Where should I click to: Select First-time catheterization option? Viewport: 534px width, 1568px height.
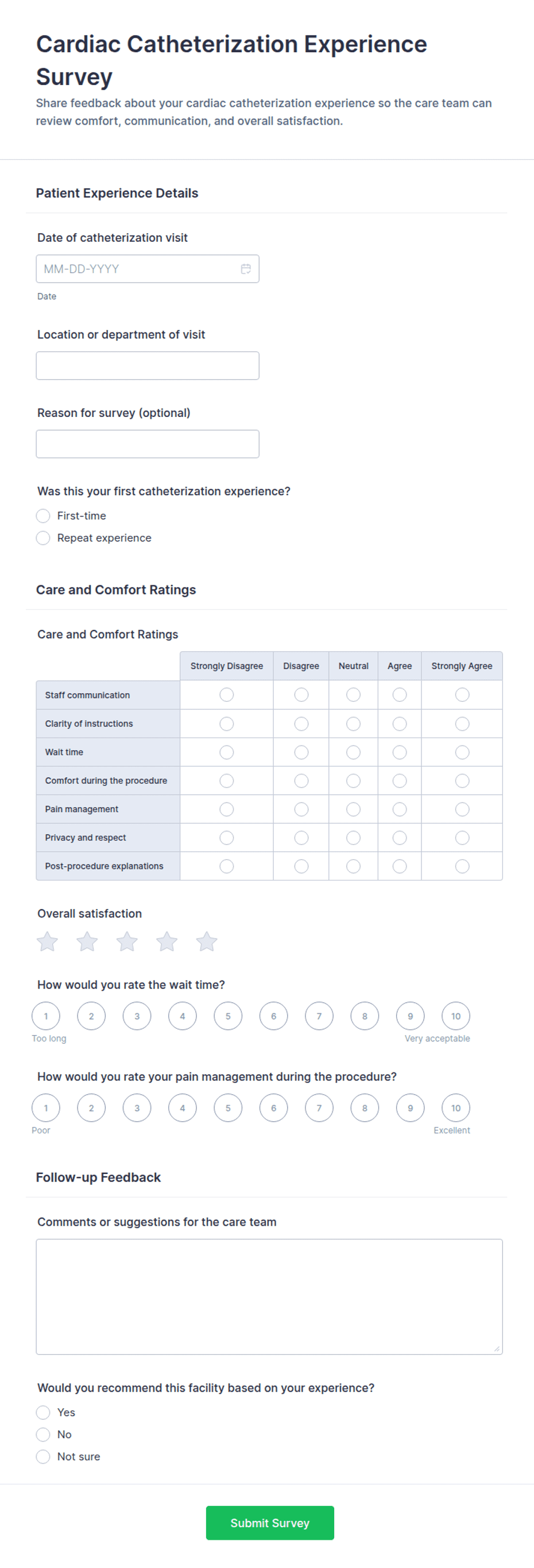pos(43,516)
